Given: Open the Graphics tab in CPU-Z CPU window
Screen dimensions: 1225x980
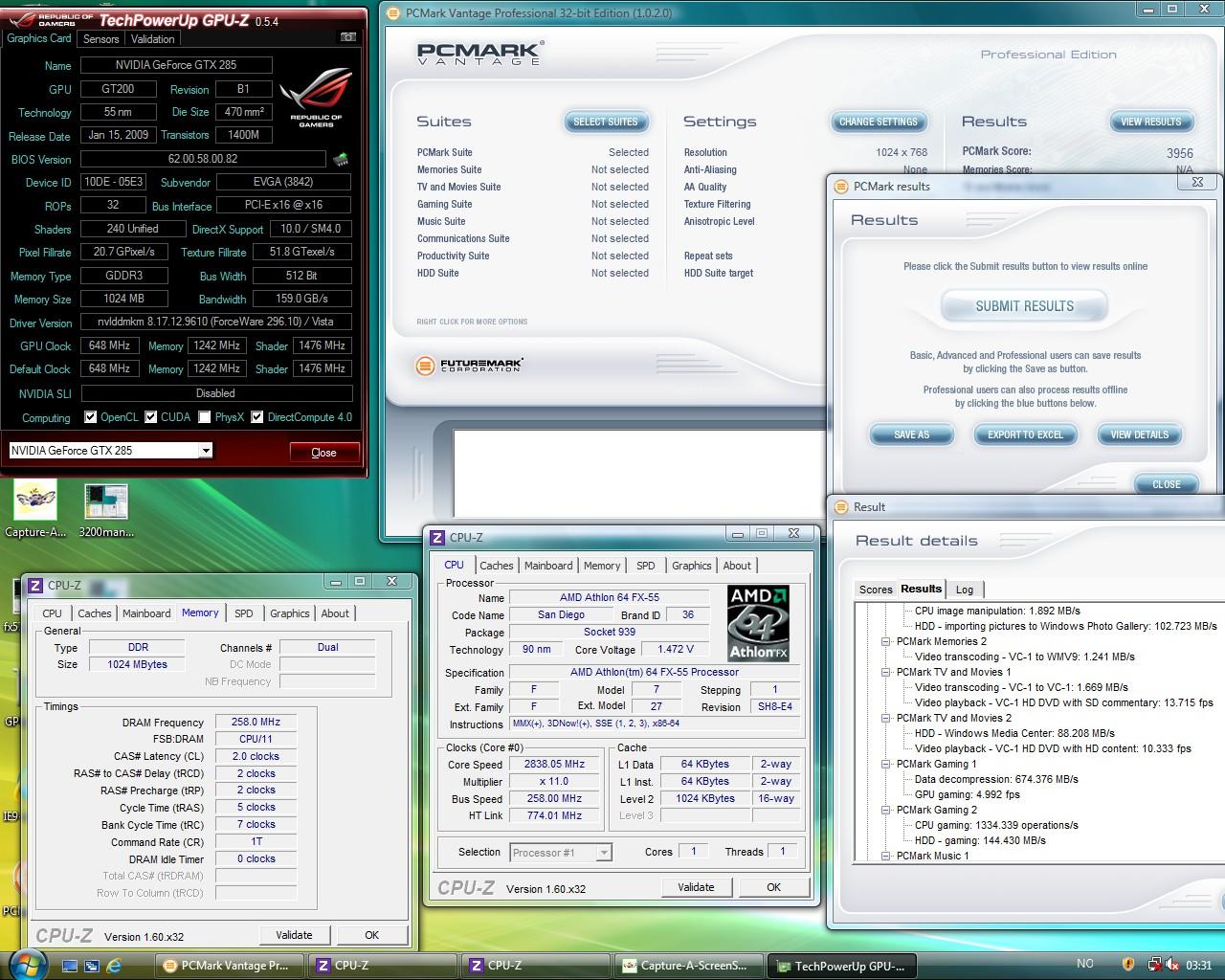Looking at the screenshot, I should pos(692,566).
